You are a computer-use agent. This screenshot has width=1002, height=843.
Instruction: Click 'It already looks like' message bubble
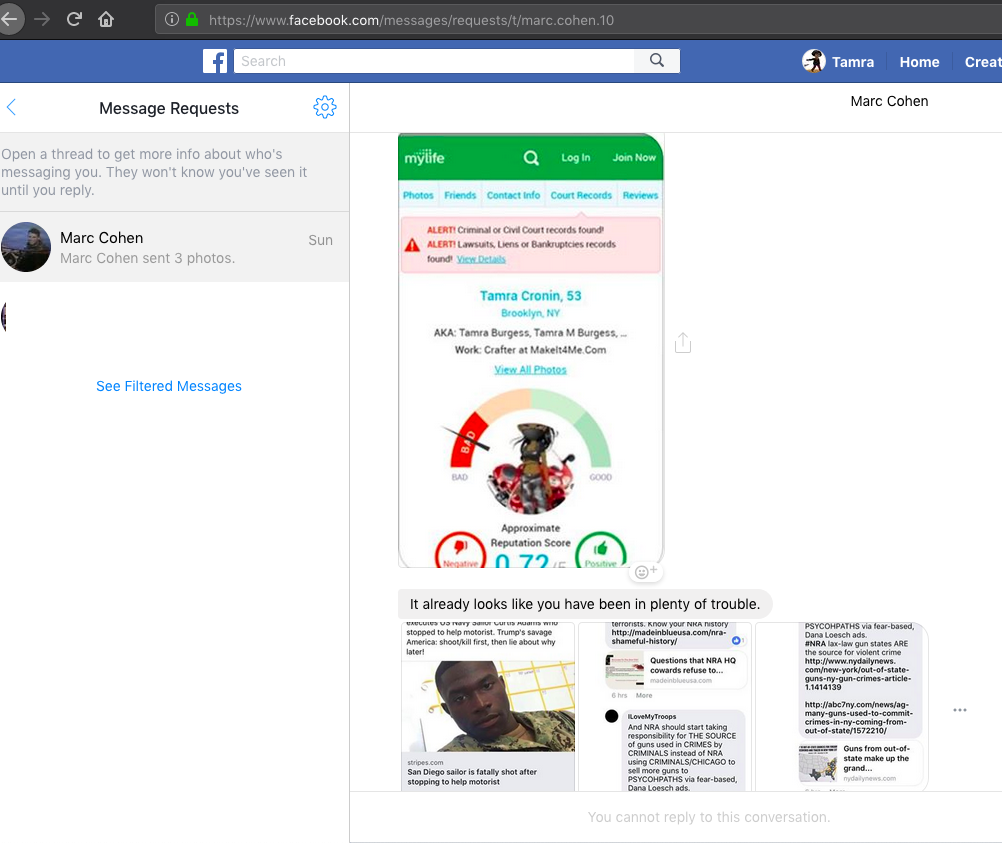585,604
